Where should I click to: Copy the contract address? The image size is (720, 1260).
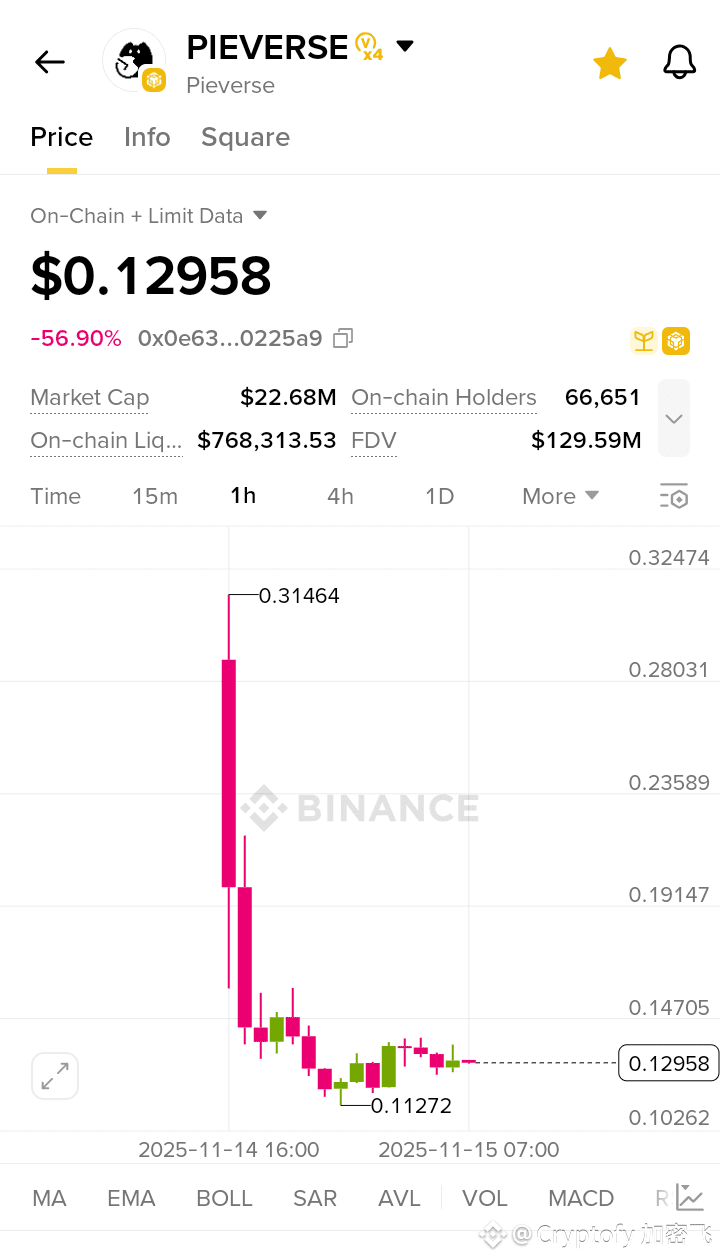[x=343, y=339]
